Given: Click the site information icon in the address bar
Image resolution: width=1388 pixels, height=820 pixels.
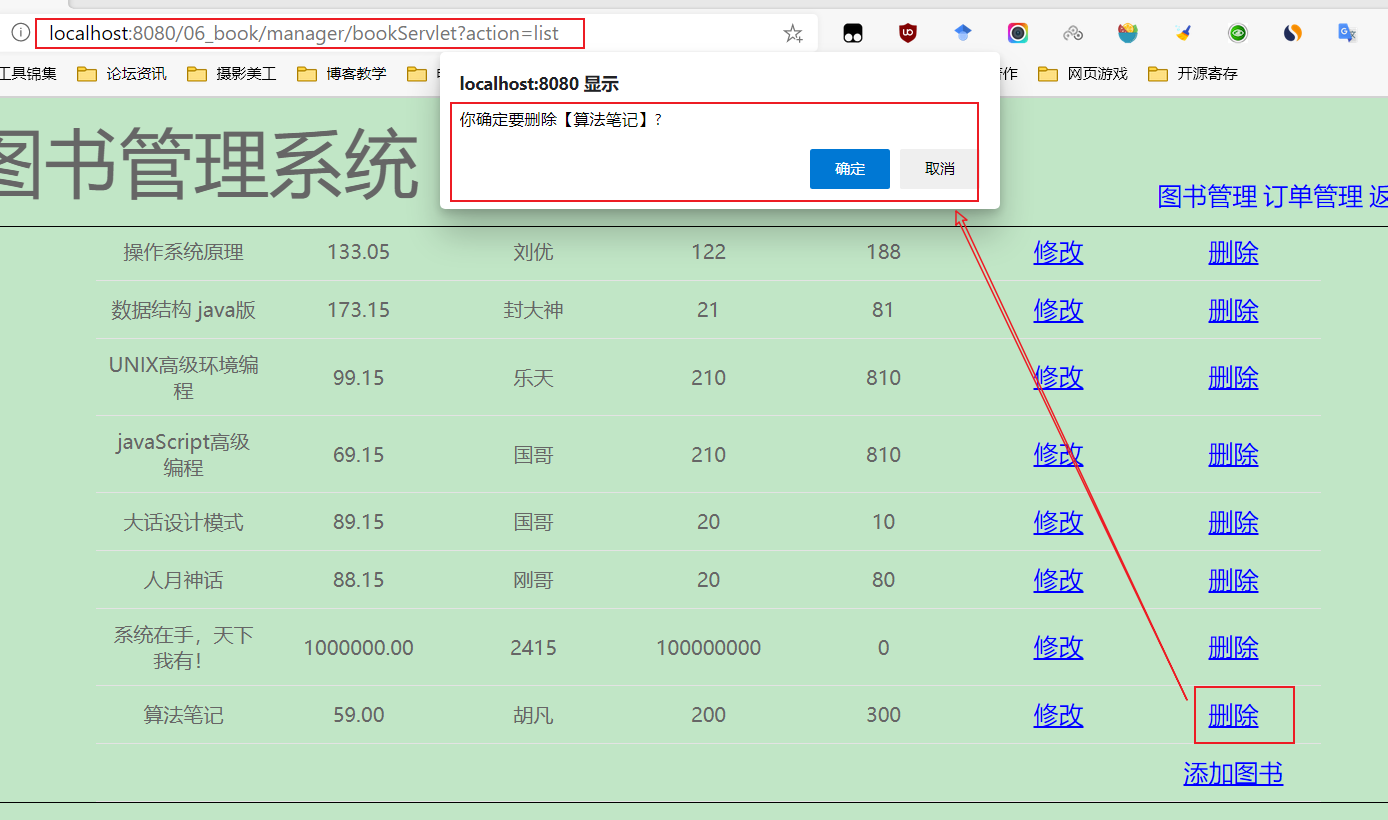Looking at the screenshot, I should point(19,33).
